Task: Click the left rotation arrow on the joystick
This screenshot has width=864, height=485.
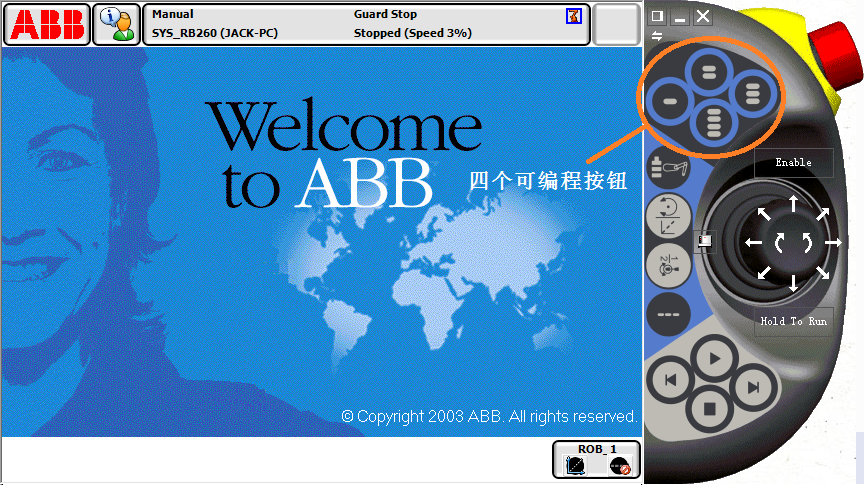Action: (x=780, y=242)
